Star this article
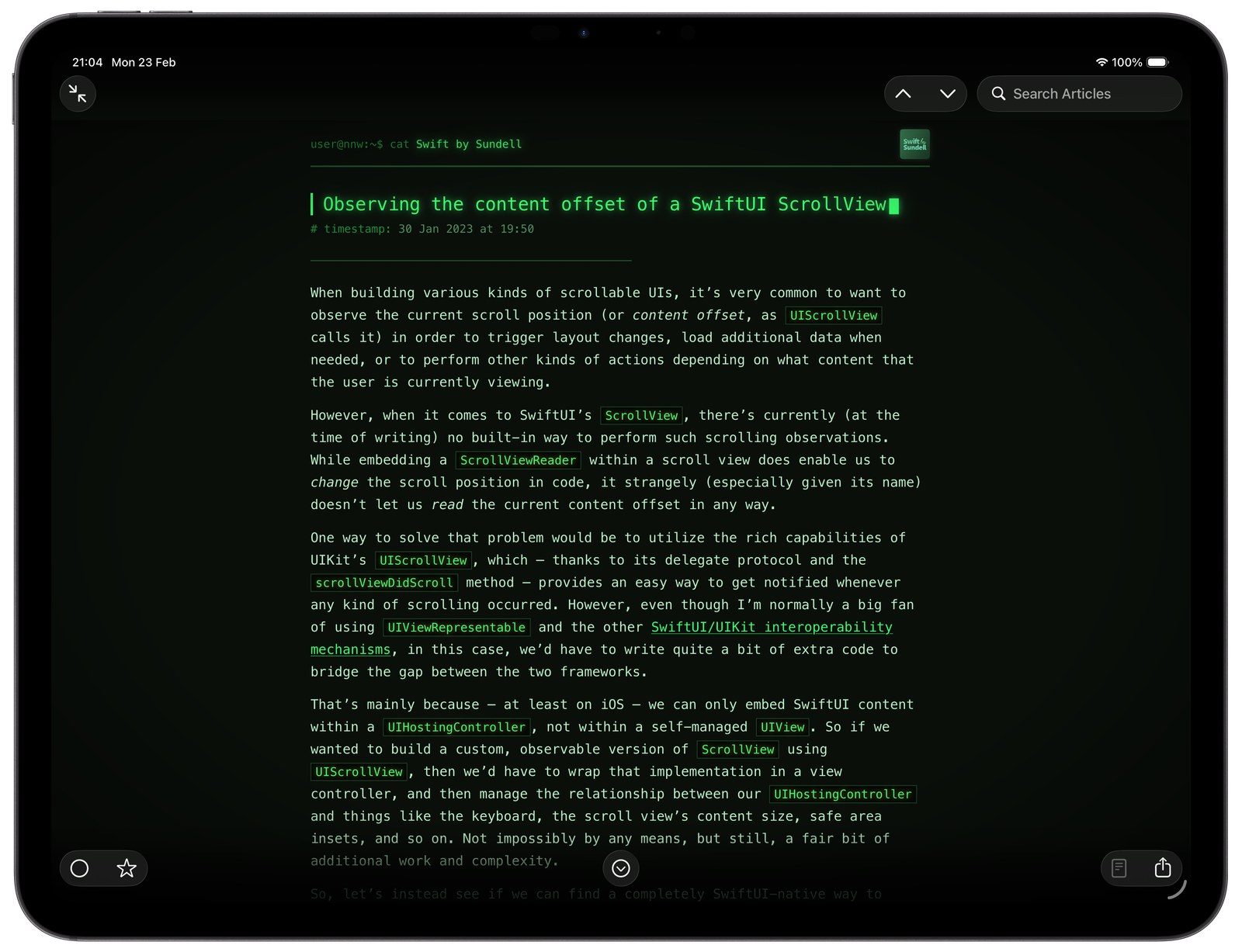 (127, 868)
